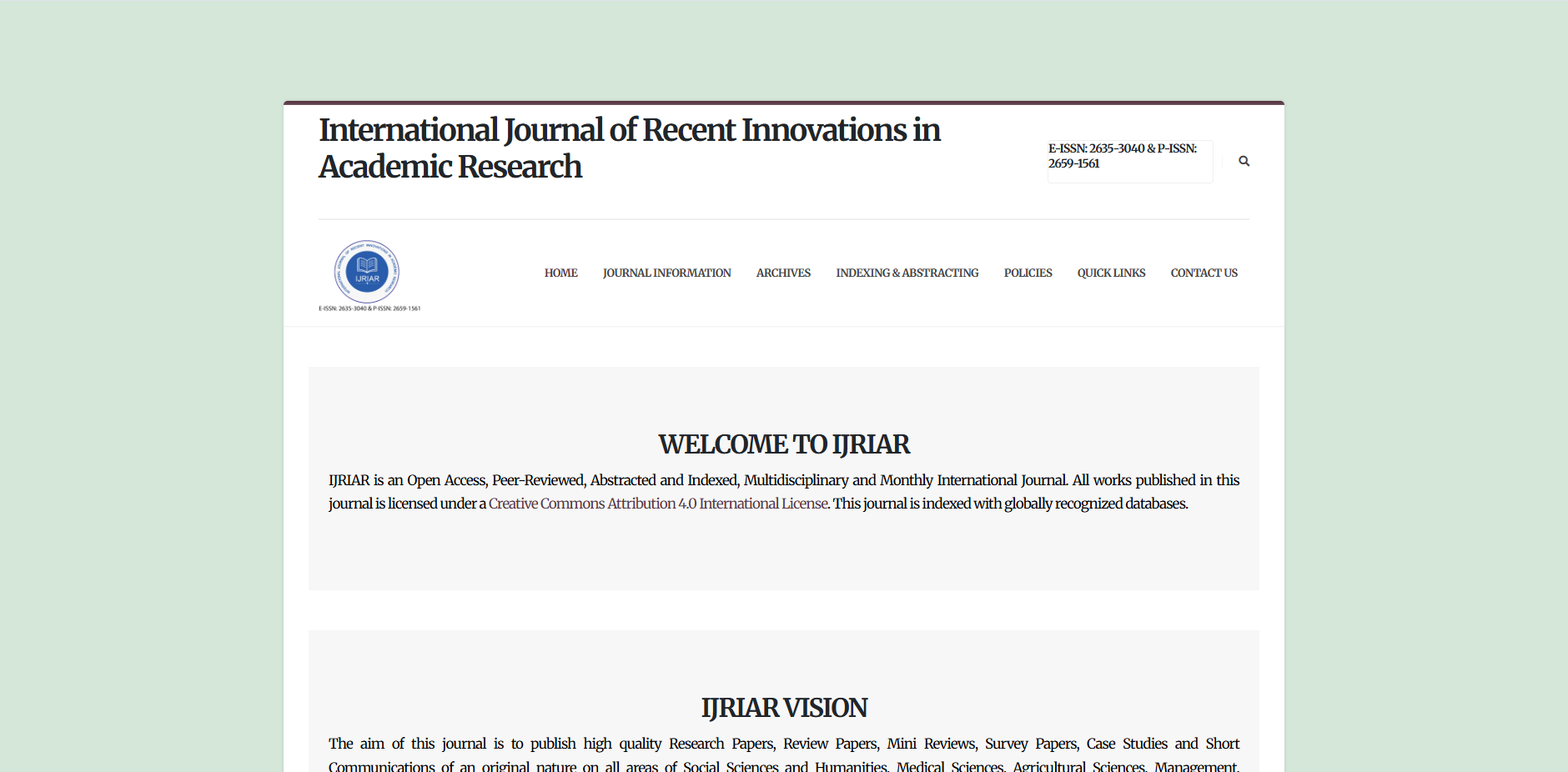Image resolution: width=1568 pixels, height=772 pixels.
Task: Select the INDEXING & ABSTRACTING menu item
Action: pos(907,273)
